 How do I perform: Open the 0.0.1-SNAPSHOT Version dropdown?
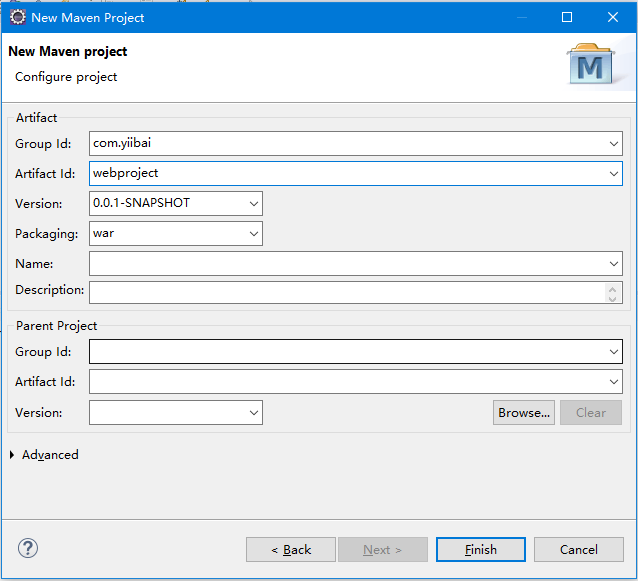(x=254, y=203)
